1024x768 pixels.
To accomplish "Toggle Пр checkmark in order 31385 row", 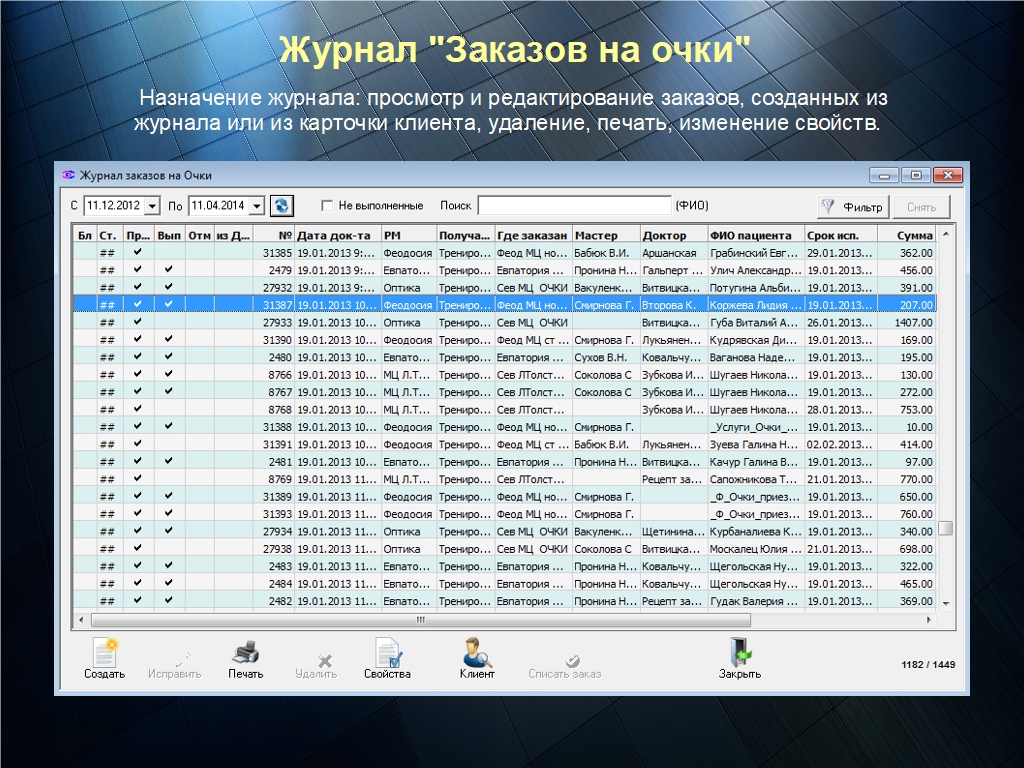I will pyautogui.click(x=137, y=253).
